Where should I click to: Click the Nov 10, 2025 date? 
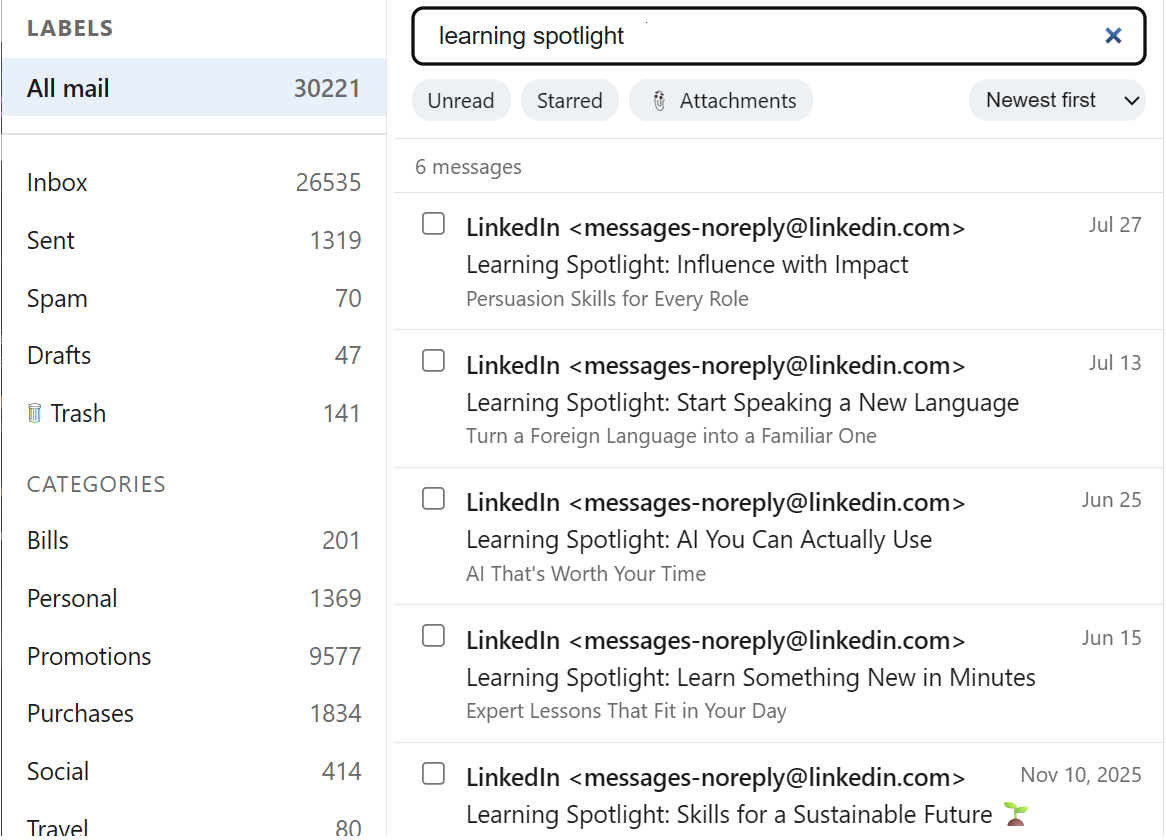1080,775
